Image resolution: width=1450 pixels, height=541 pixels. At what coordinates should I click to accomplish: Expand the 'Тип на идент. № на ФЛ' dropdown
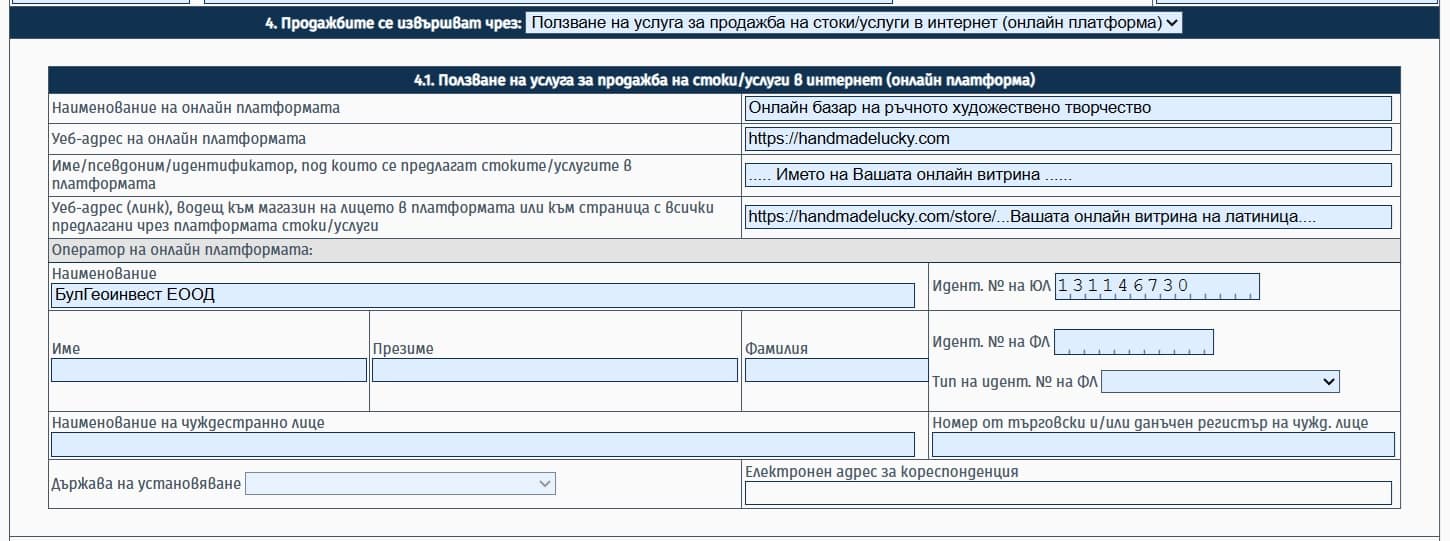pyautogui.click(x=1220, y=381)
